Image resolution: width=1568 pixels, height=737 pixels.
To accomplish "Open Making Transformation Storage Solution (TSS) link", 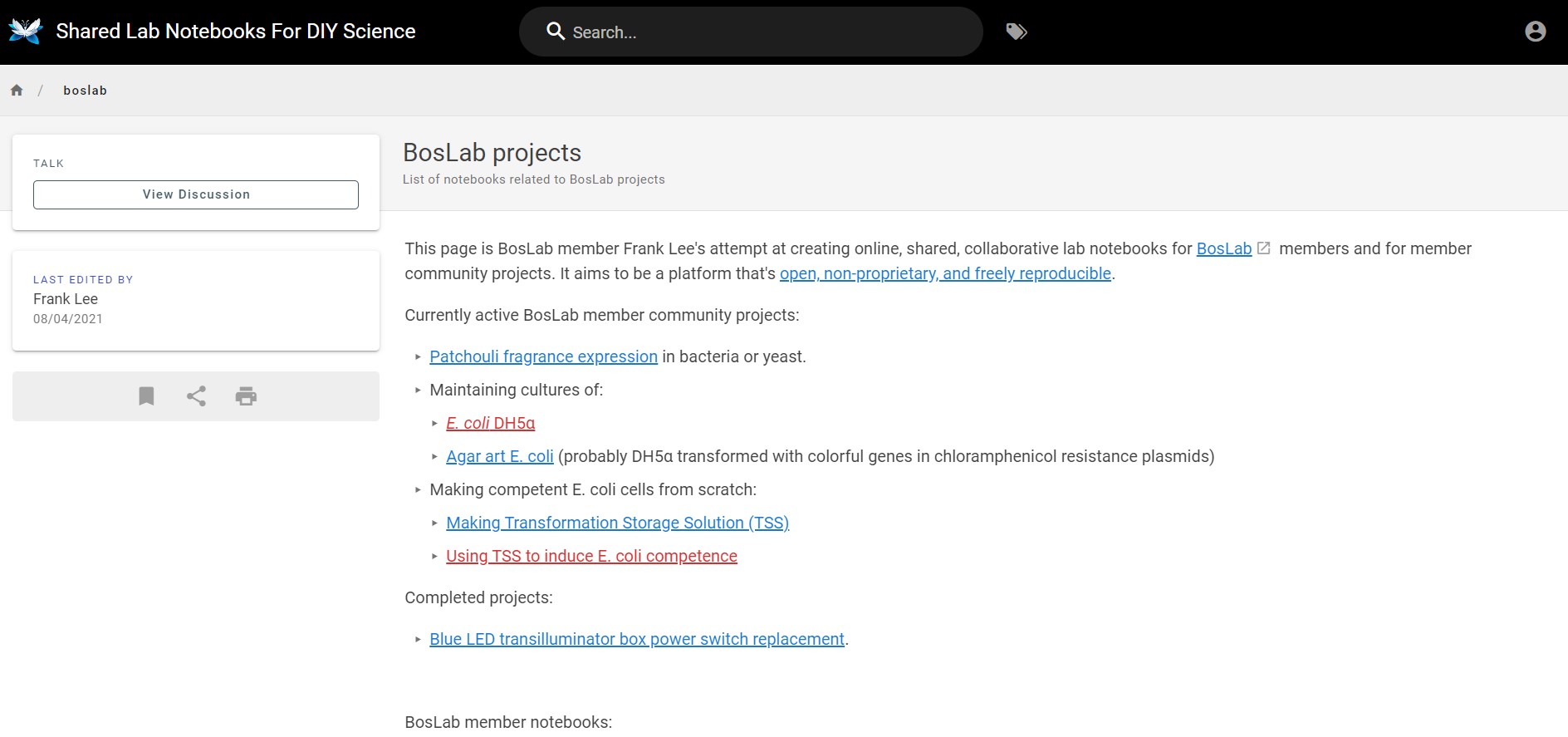I will coord(617,523).
